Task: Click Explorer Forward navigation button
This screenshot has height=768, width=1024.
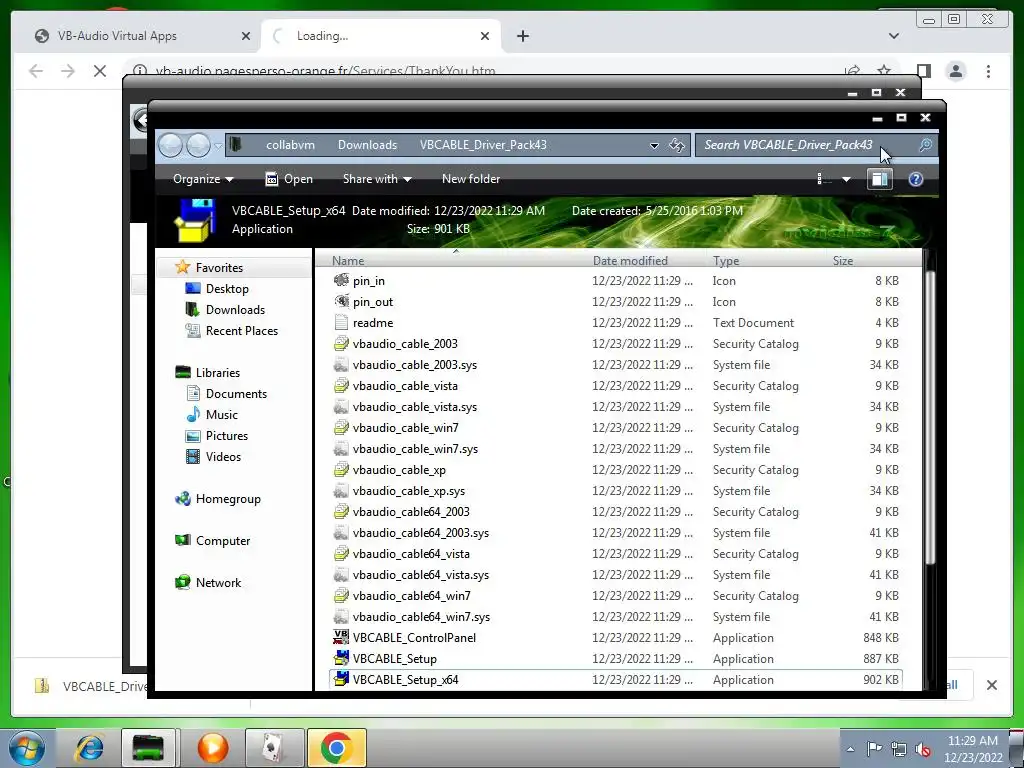Action: pos(199,145)
